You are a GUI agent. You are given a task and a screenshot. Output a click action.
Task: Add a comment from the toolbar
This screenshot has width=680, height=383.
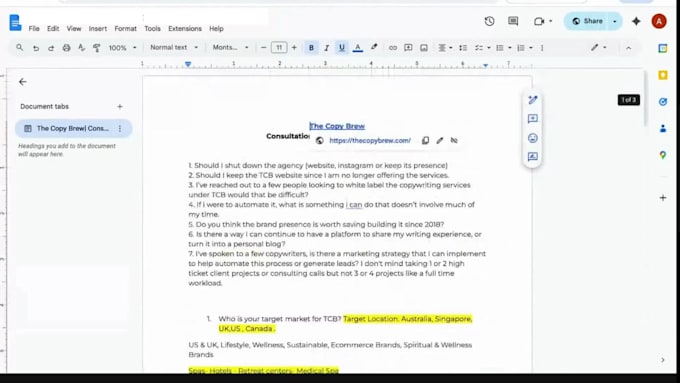[408, 48]
